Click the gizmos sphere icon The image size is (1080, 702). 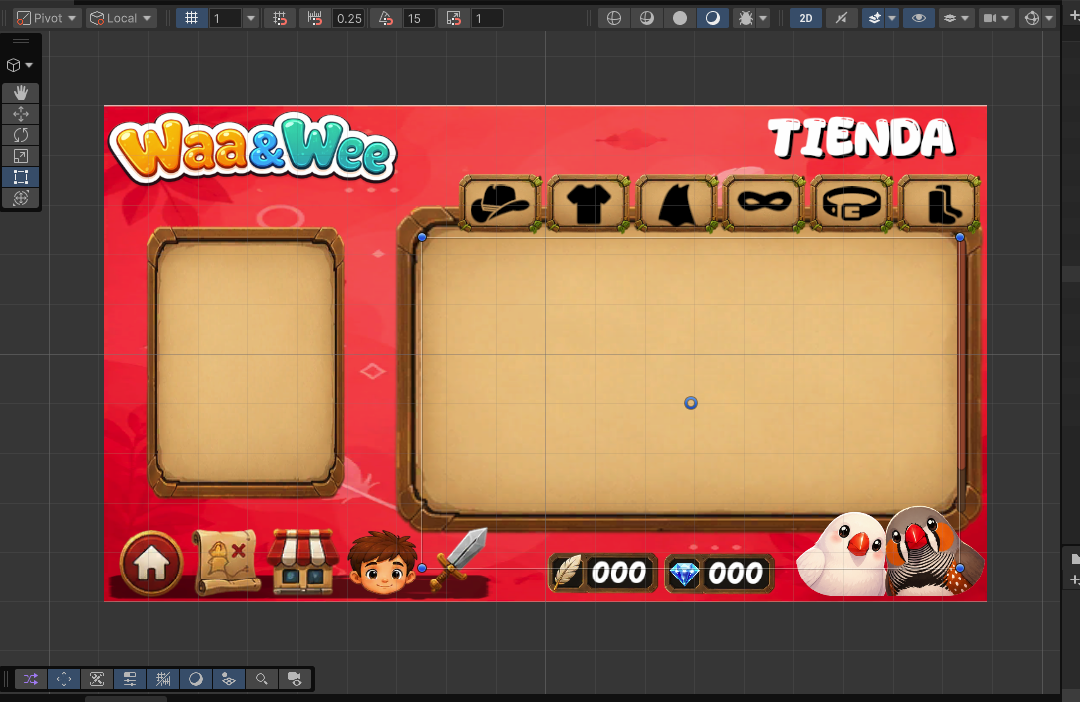click(1031, 19)
